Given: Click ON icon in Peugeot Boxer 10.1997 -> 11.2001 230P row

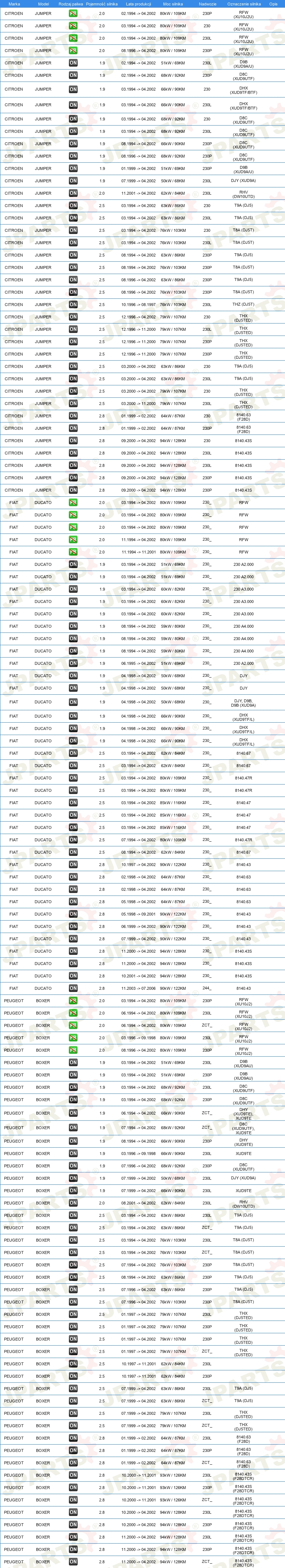Looking at the screenshot, I should pos(73,1376).
